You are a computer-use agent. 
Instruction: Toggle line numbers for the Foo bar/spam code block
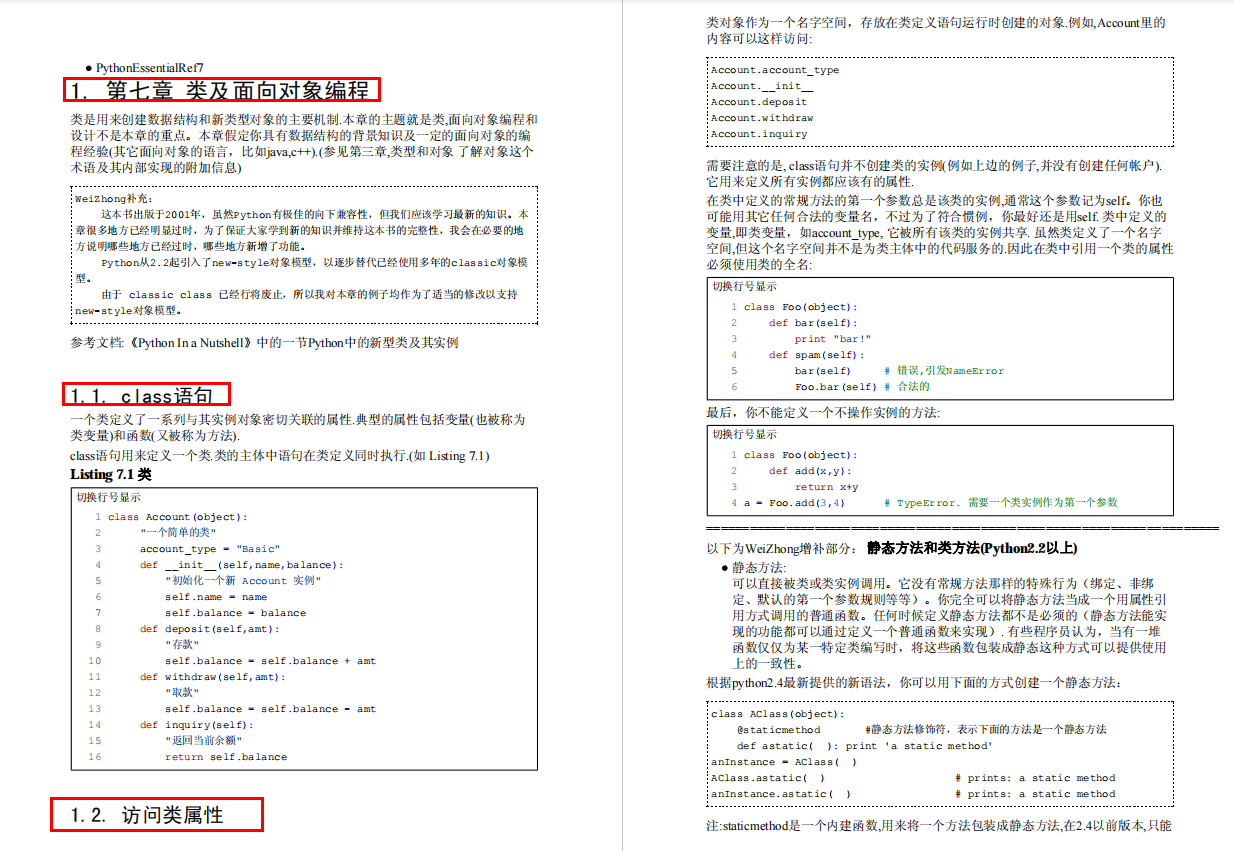pyautogui.click(x=744, y=286)
